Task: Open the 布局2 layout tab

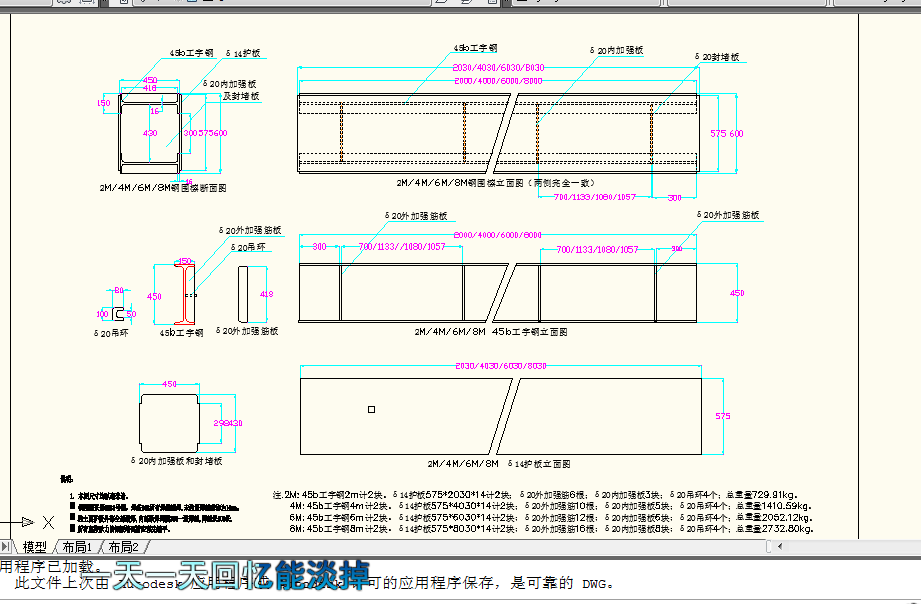Action: tap(123, 547)
